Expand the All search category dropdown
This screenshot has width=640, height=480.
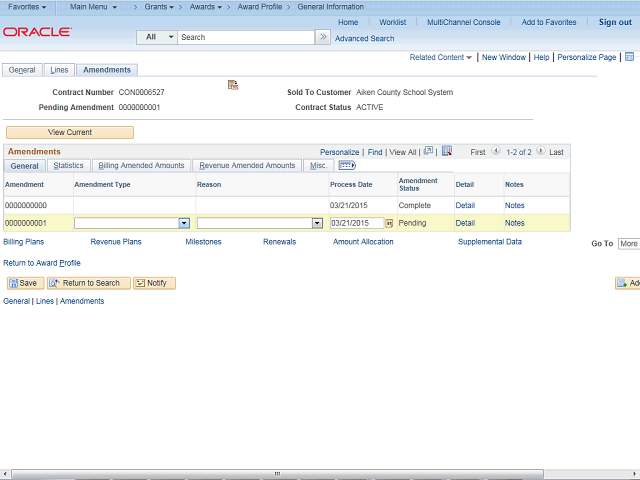pyautogui.click(x=157, y=37)
